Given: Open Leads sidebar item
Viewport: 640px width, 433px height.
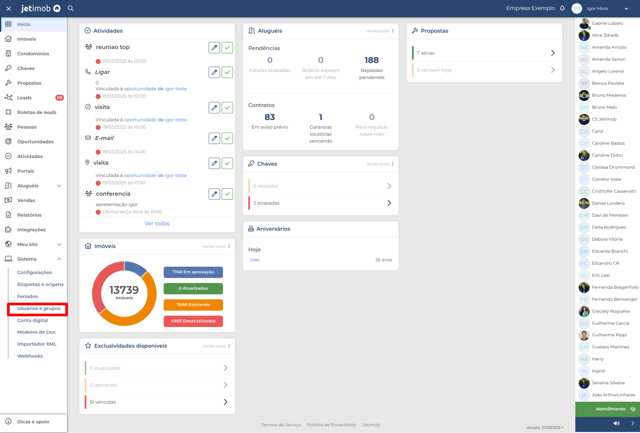Looking at the screenshot, I should click(33, 98).
